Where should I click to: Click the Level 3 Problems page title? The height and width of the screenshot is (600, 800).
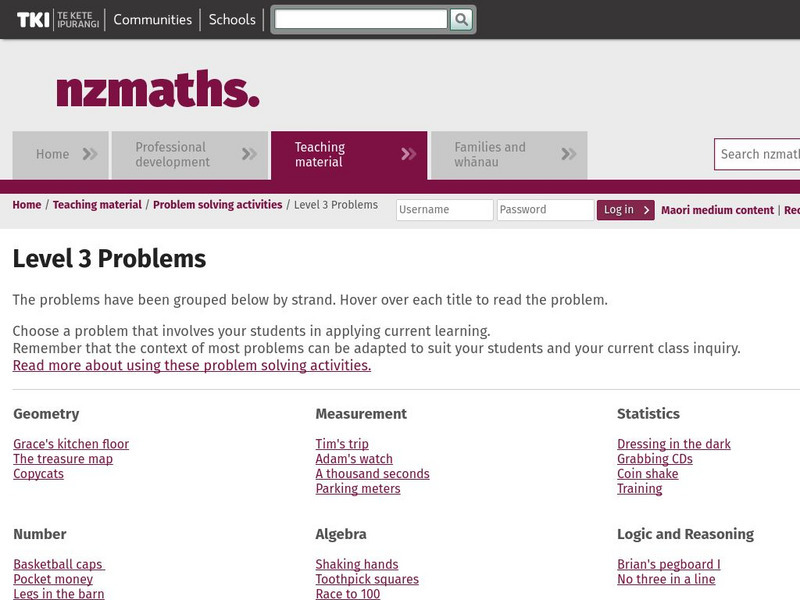click(x=109, y=259)
